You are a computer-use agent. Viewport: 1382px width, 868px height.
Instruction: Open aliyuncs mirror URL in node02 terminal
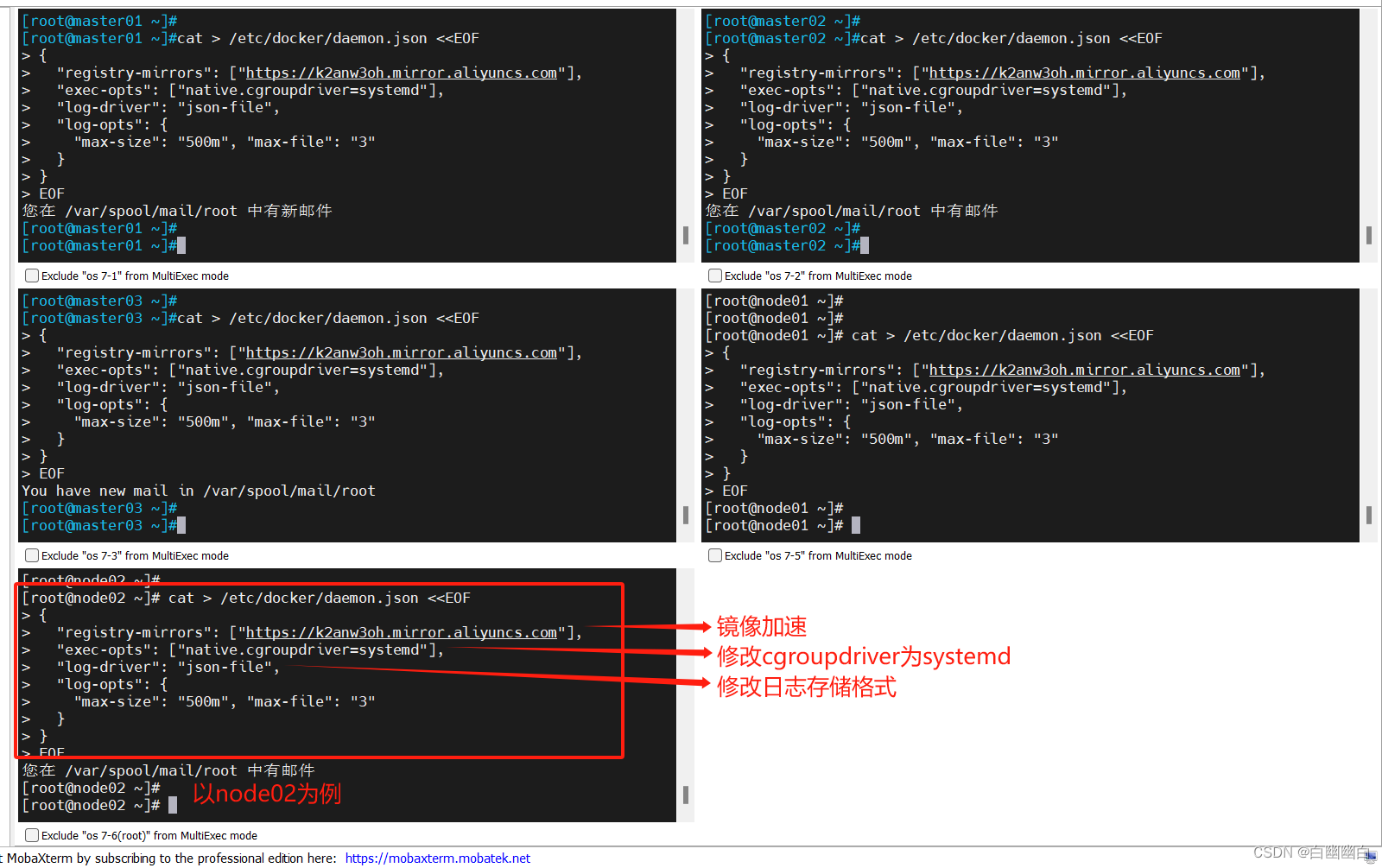pyautogui.click(x=402, y=632)
